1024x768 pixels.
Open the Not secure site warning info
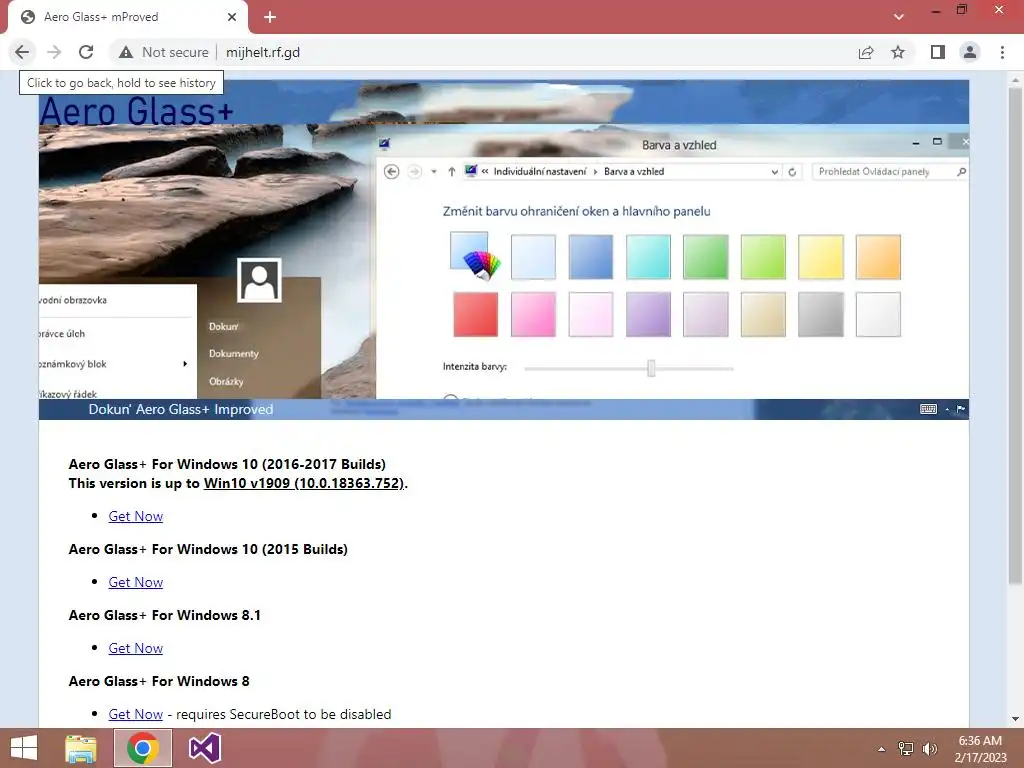tap(164, 52)
